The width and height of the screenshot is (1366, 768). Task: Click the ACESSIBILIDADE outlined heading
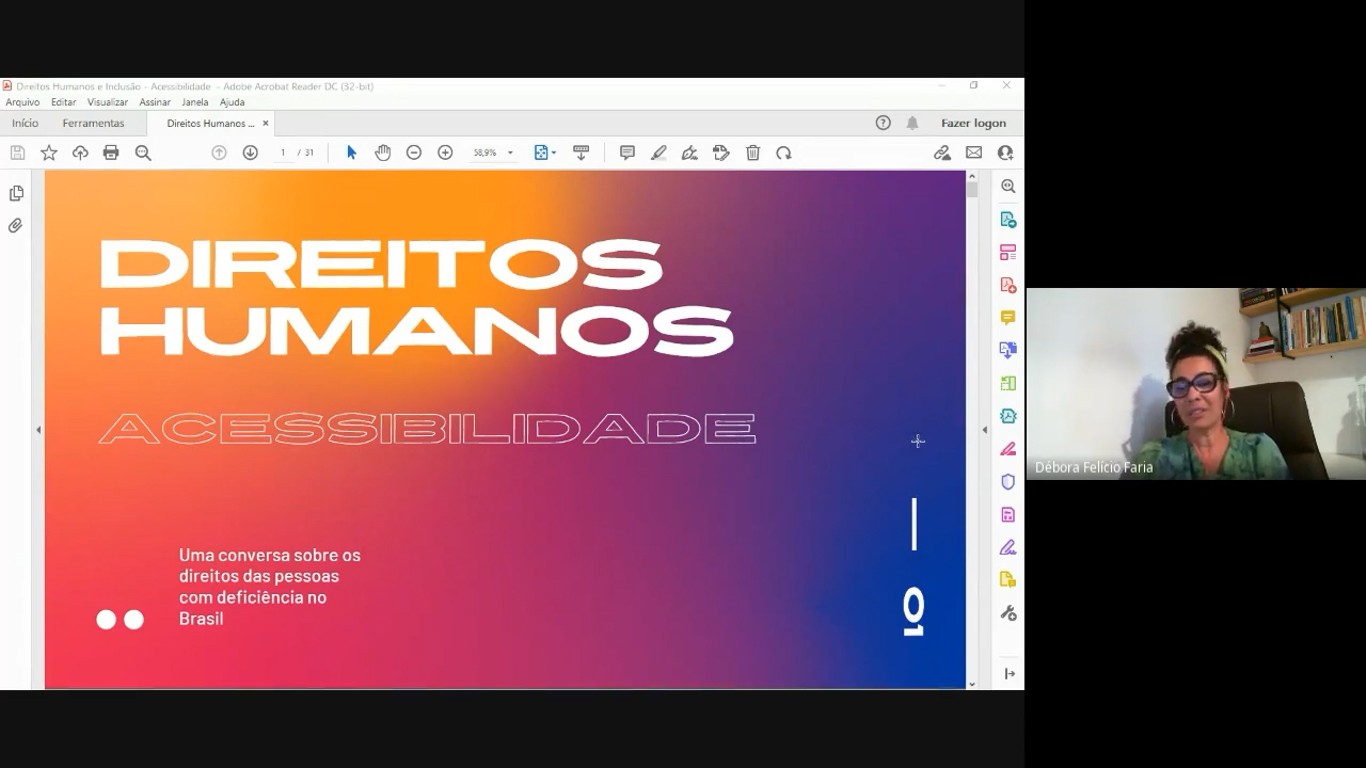click(x=427, y=428)
